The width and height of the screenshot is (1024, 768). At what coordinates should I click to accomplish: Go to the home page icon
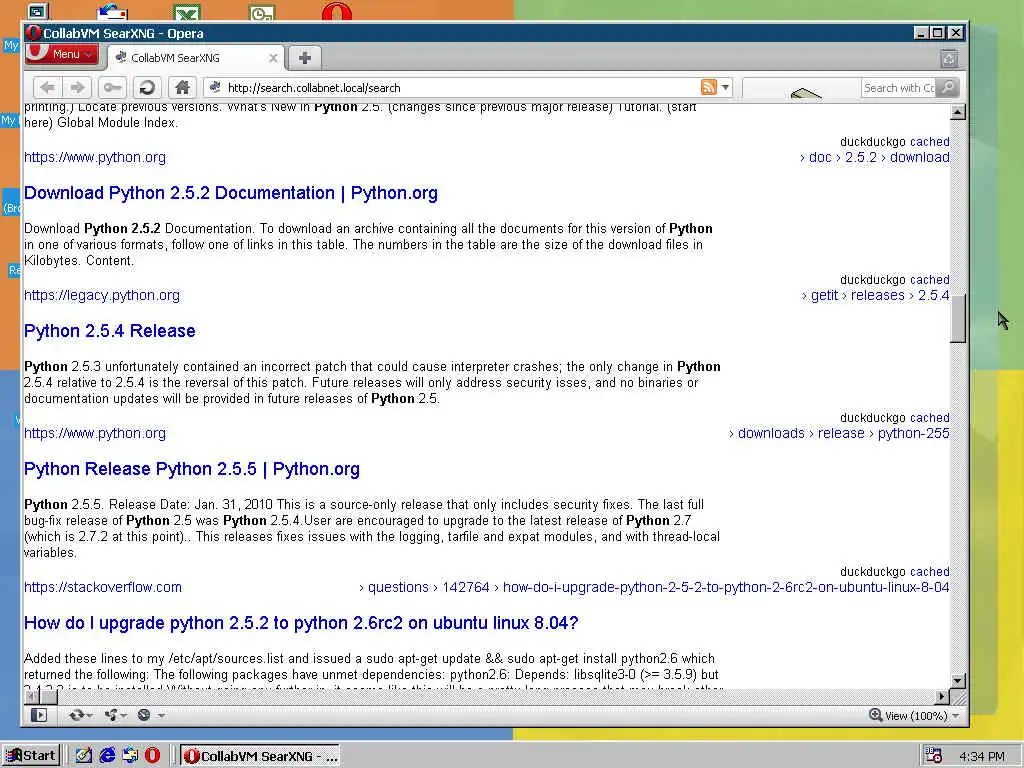point(182,88)
